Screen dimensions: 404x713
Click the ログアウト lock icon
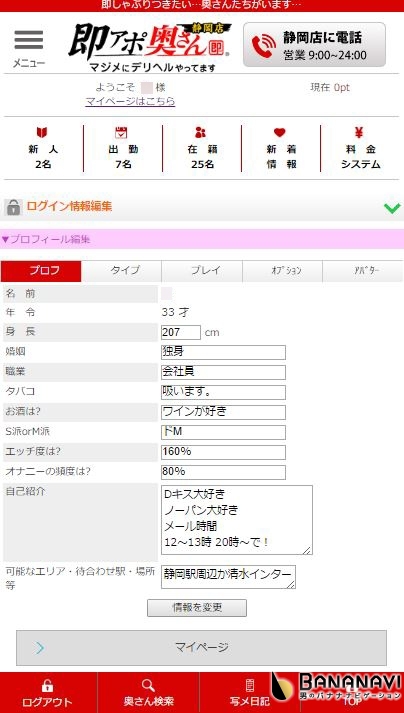(47, 686)
